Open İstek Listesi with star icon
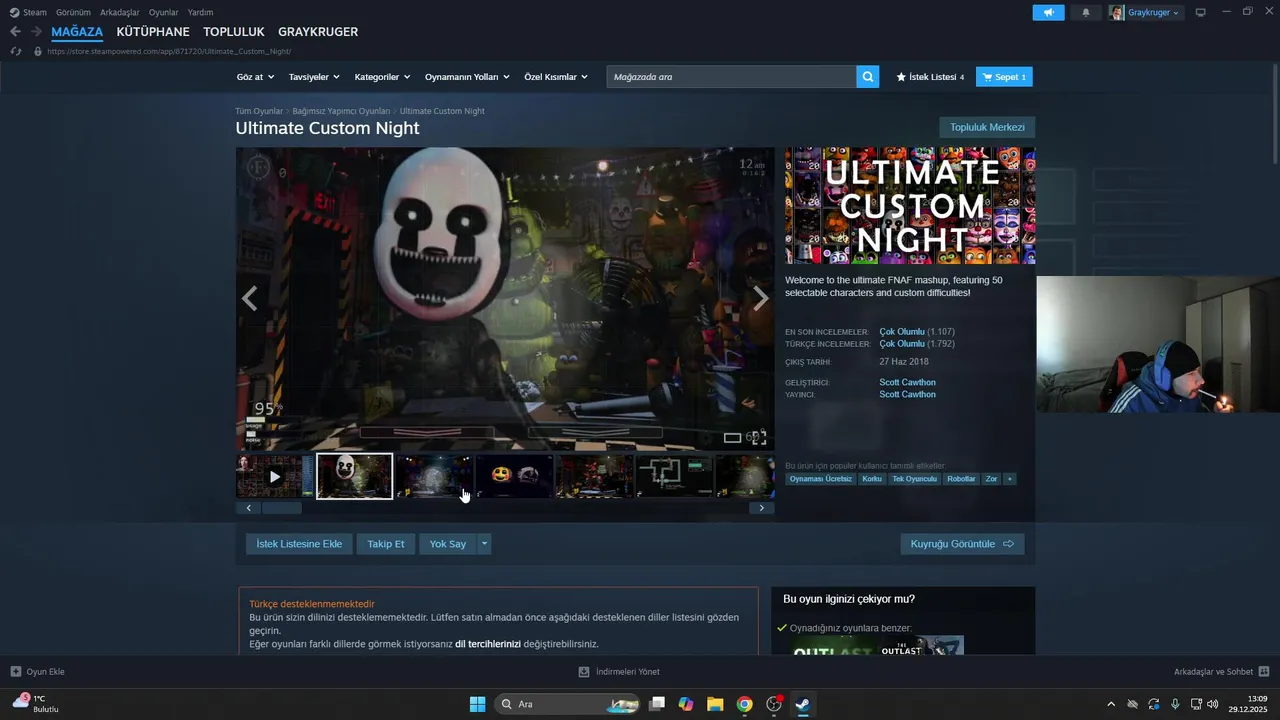 click(930, 77)
